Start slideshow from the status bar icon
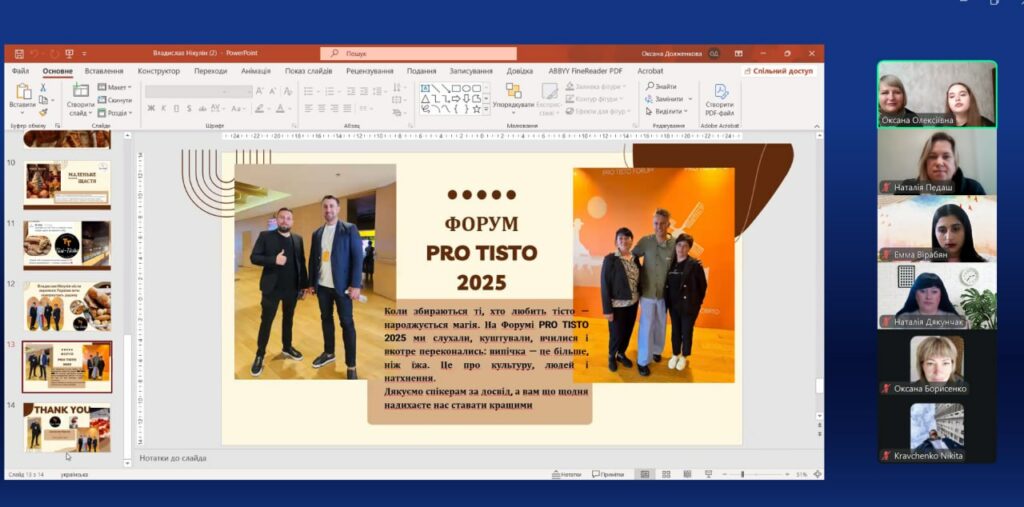Screen dimensions: 1024x507 tap(707, 474)
